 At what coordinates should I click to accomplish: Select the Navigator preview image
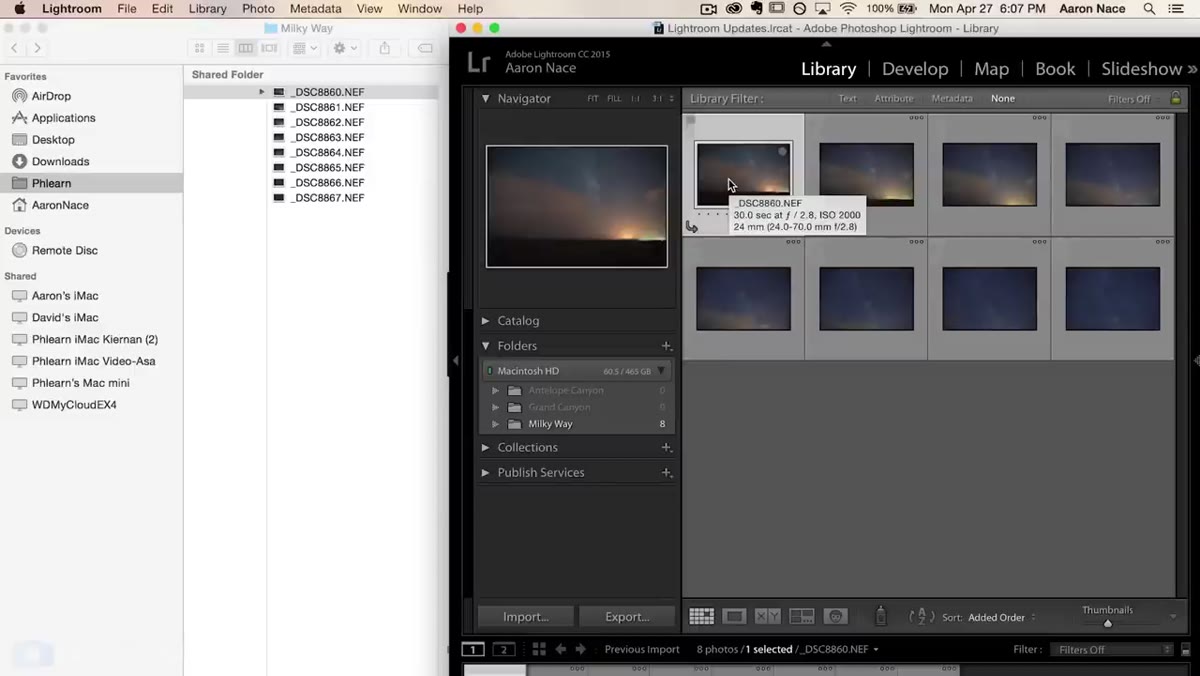pyautogui.click(x=577, y=207)
